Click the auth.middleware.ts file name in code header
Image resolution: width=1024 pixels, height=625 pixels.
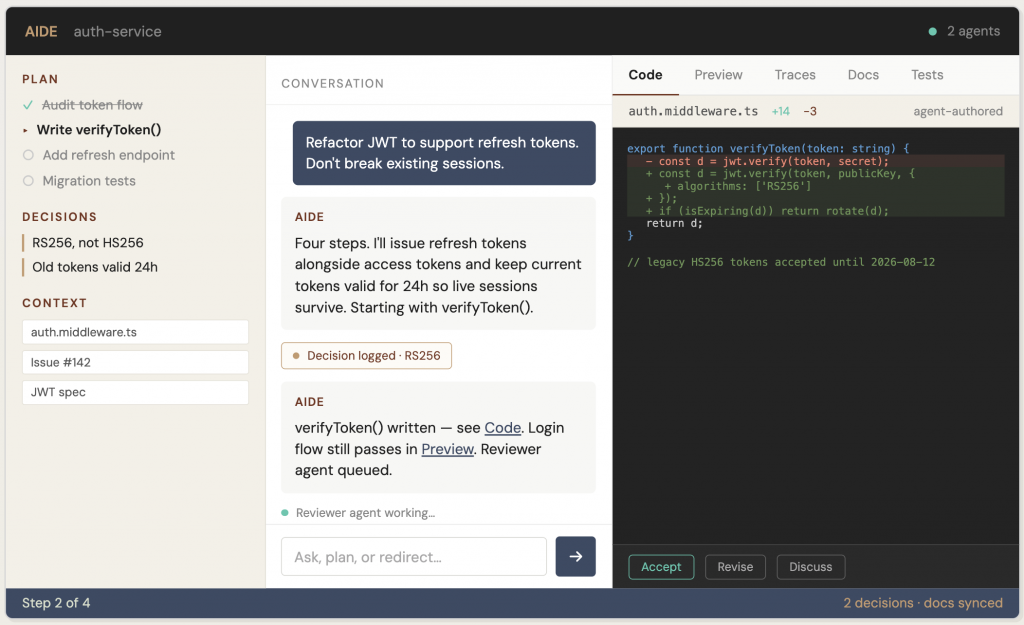[693, 111]
